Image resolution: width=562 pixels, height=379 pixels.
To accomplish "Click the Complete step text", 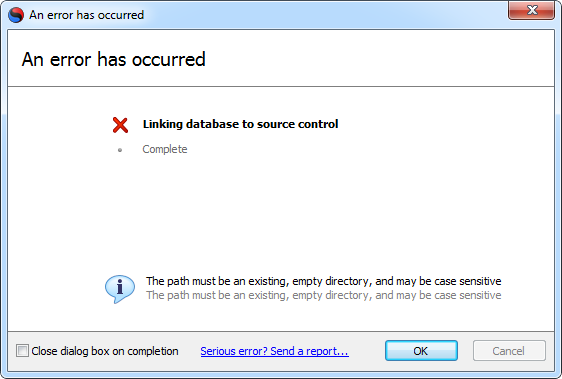I will 165,149.
